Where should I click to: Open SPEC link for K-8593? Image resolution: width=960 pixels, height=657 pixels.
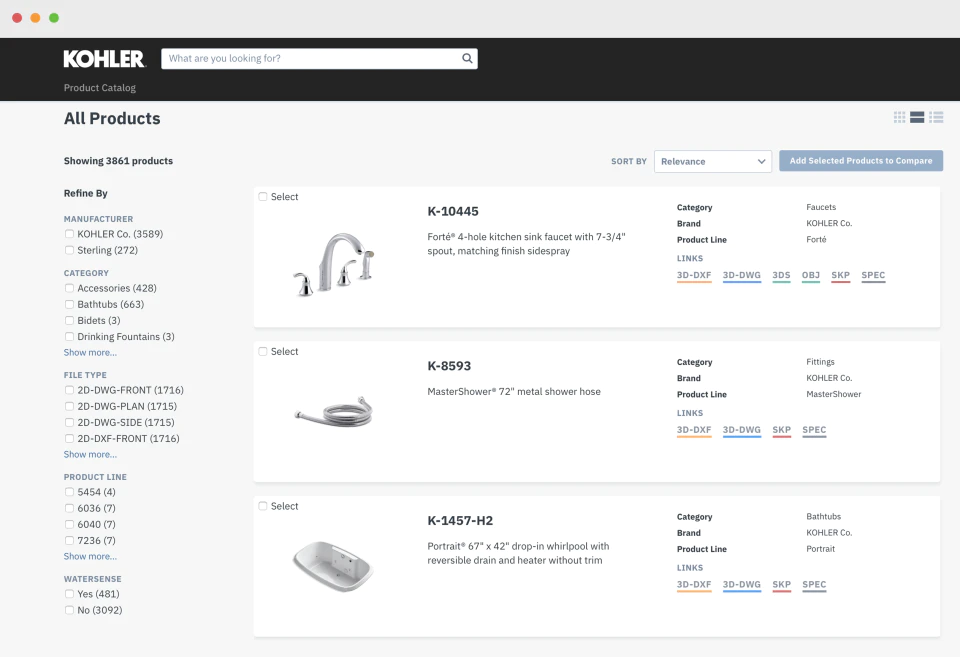pyautogui.click(x=814, y=430)
